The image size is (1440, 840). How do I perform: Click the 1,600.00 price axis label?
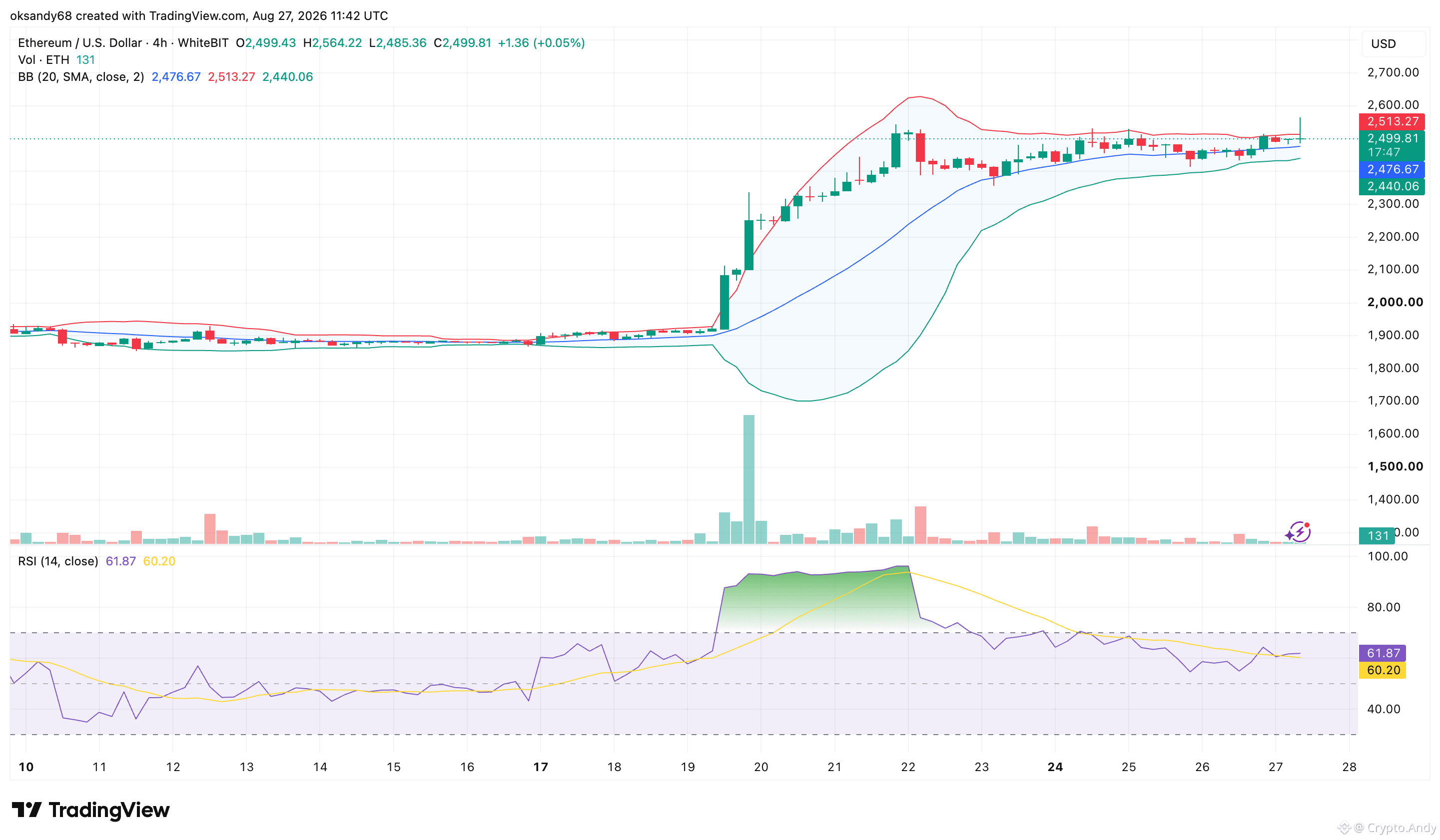coord(1393,434)
